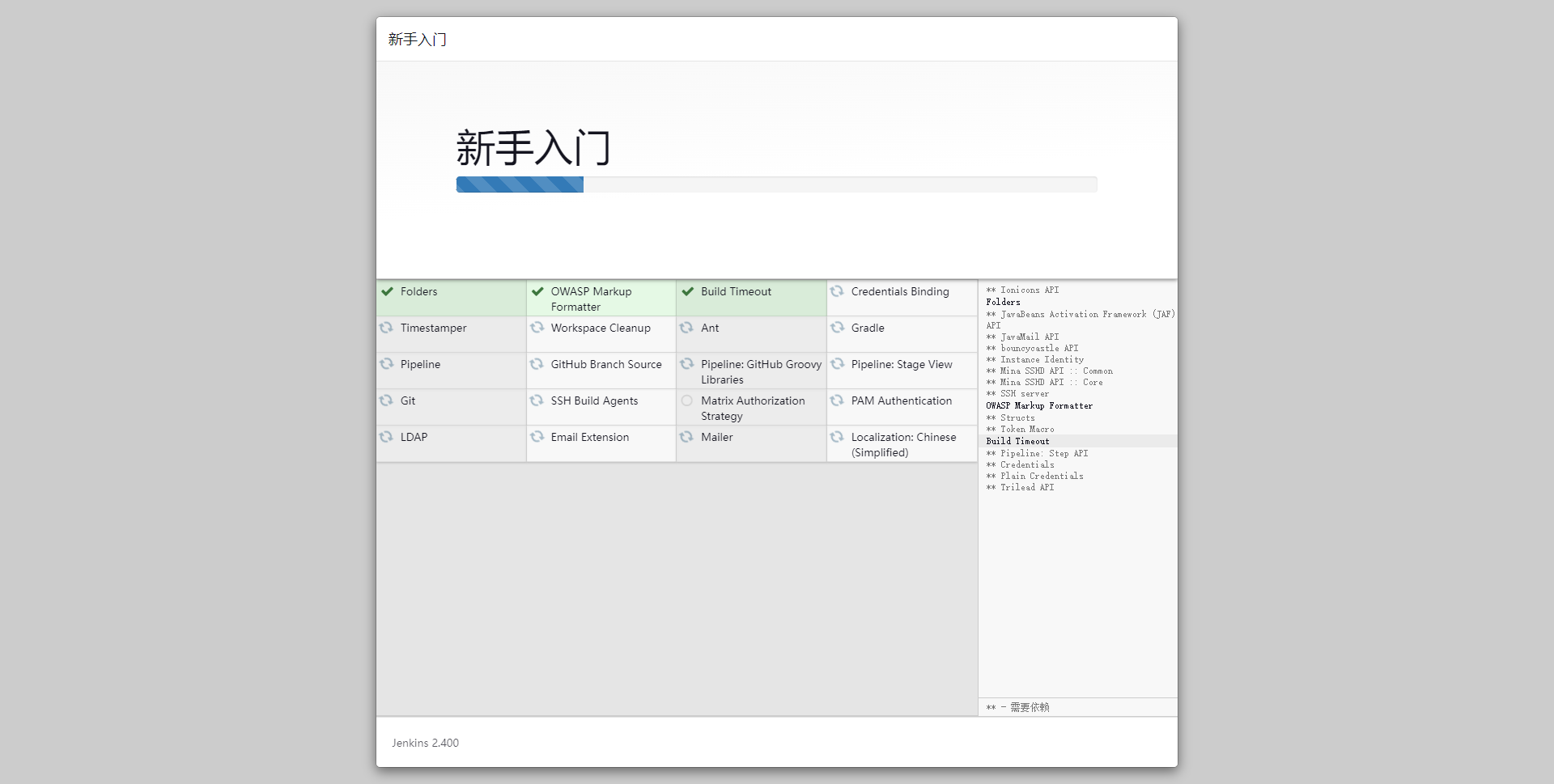Click the Trilead API line in the log
This screenshot has width=1554, height=784.
pyautogui.click(x=1021, y=487)
